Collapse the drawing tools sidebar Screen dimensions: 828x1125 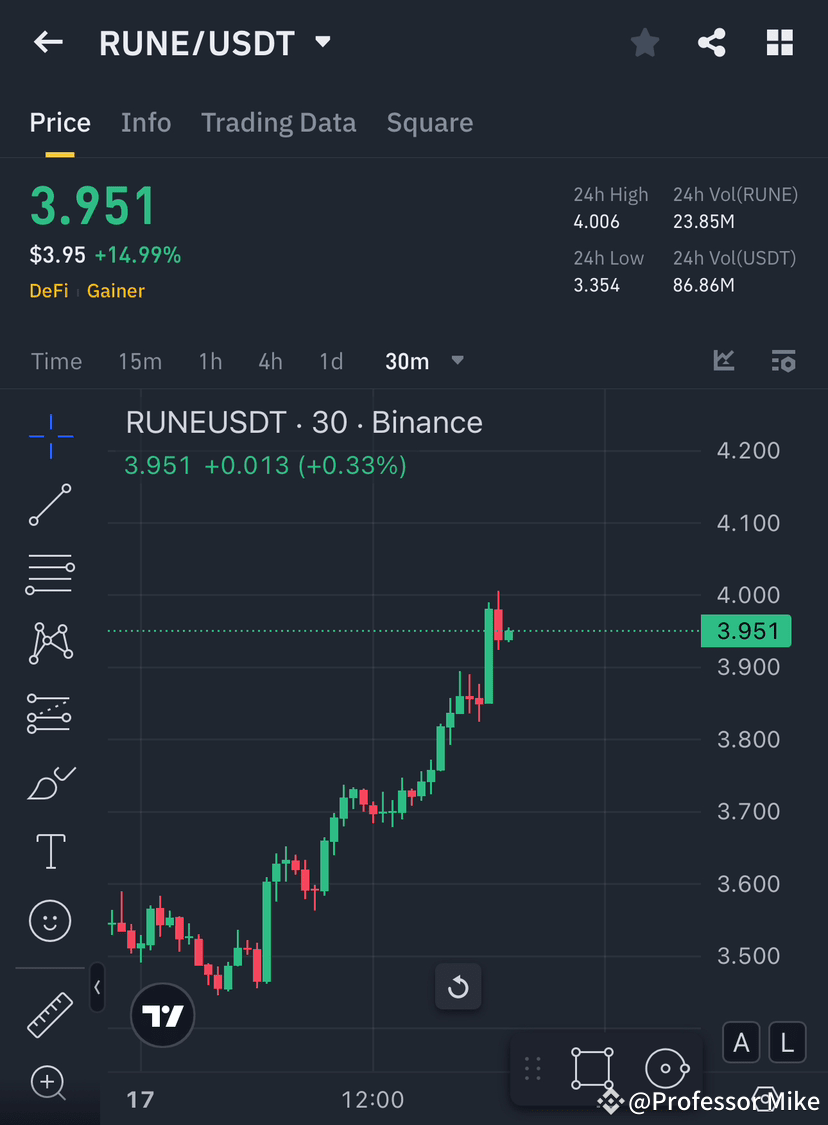click(x=97, y=988)
